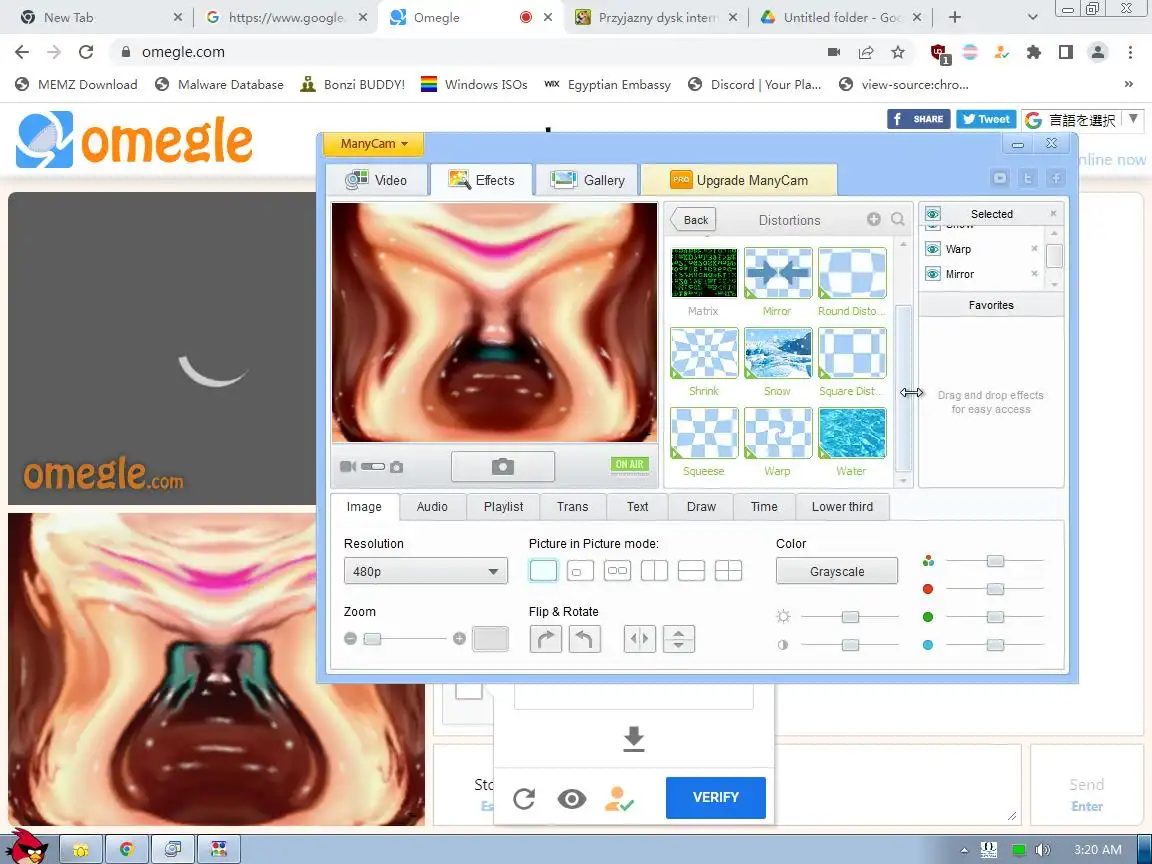Toggle the ON AIR indicator

coord(630,464)
